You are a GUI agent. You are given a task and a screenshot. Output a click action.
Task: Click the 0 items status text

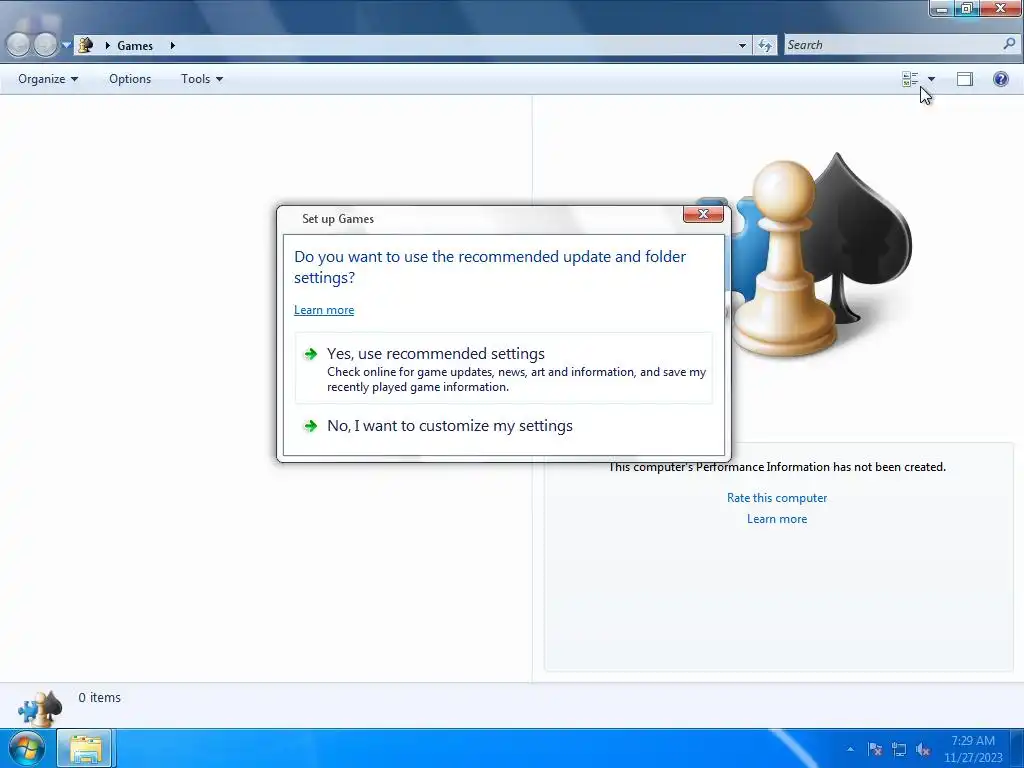point(99,697)
